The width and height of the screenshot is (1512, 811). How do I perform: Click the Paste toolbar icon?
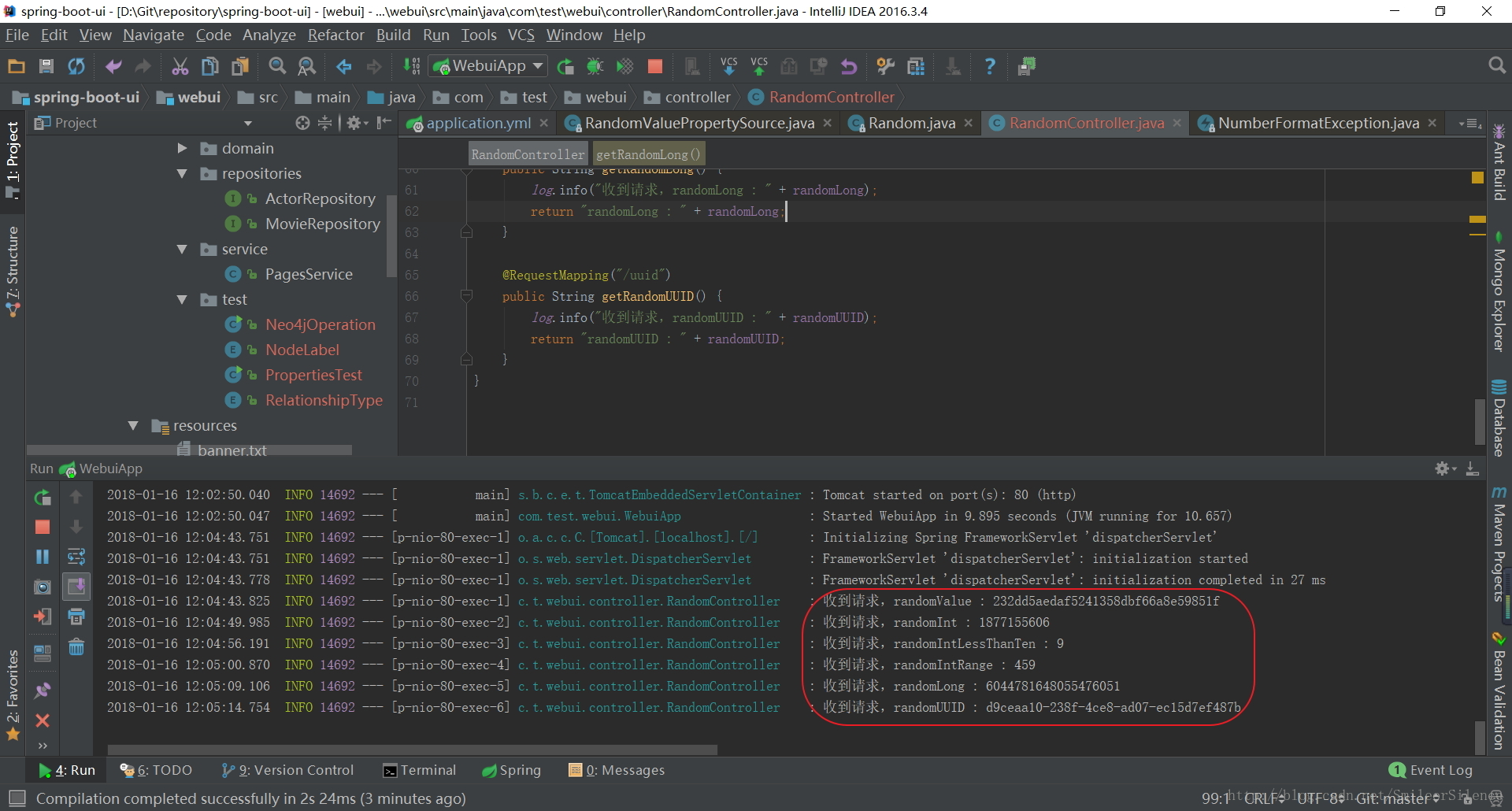tap(239, 66)
